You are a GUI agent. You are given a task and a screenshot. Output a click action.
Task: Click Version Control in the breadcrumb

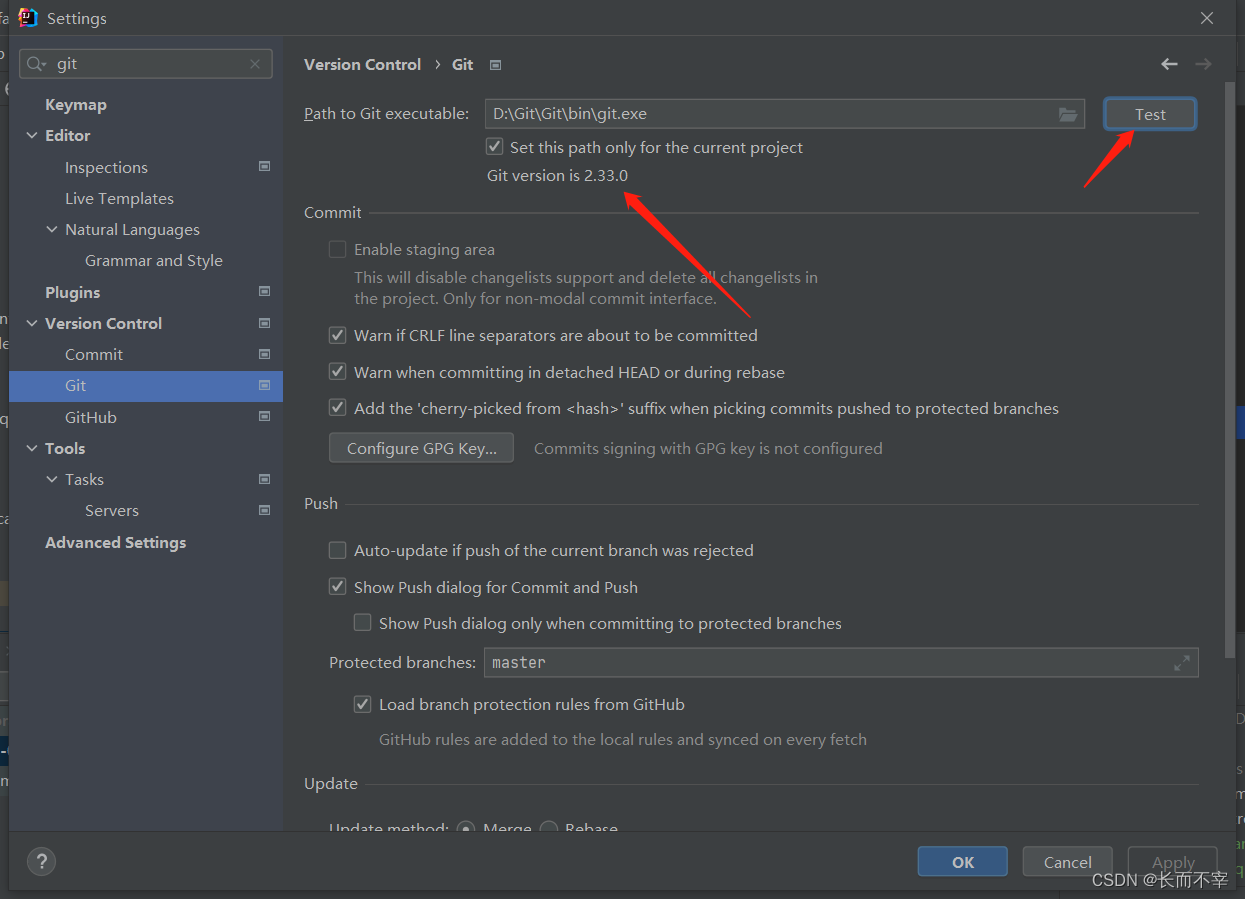(x=363, y=64)
